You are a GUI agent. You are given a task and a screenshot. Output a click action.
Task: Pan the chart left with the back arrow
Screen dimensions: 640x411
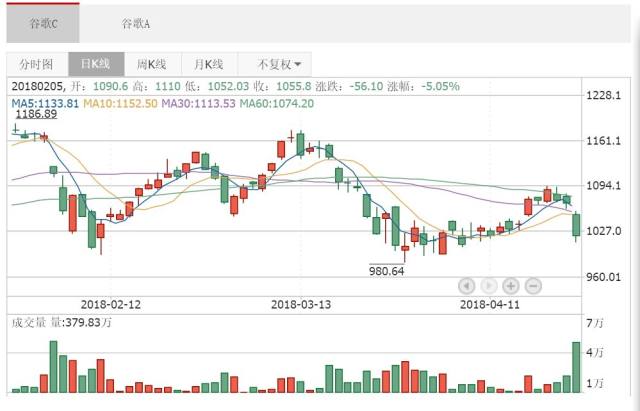467,286
